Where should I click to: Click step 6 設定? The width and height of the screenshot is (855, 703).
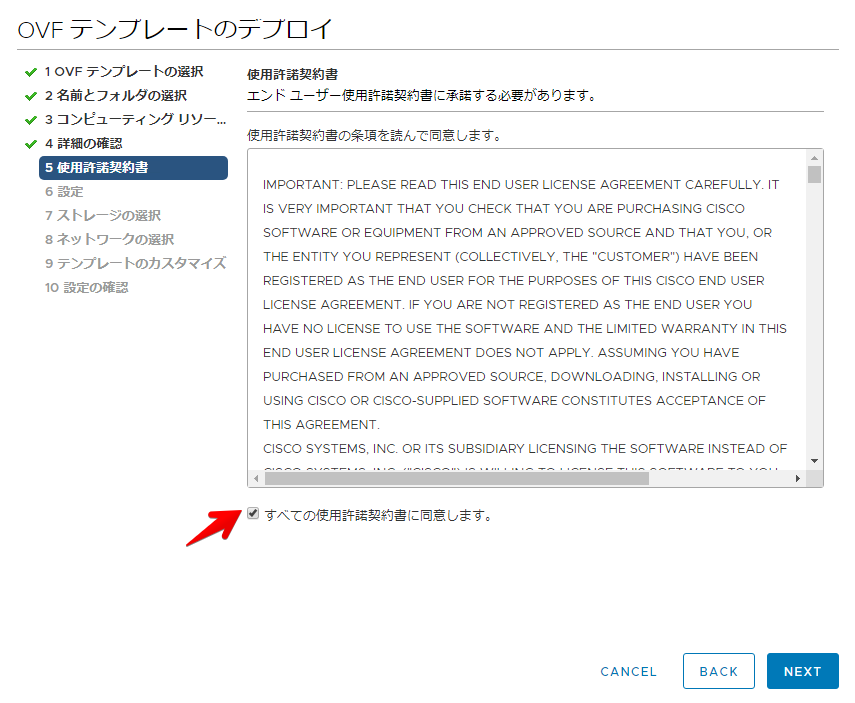pos(64,191)
